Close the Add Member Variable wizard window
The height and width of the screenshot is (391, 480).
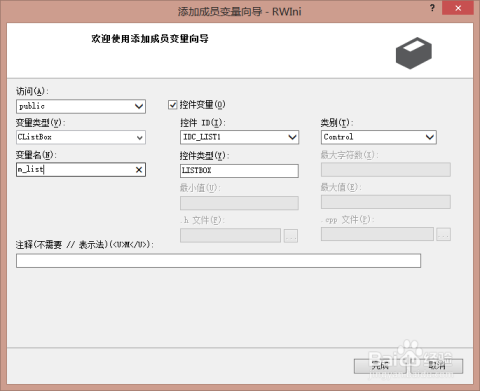pyautogui.click(x=458, y=8)
